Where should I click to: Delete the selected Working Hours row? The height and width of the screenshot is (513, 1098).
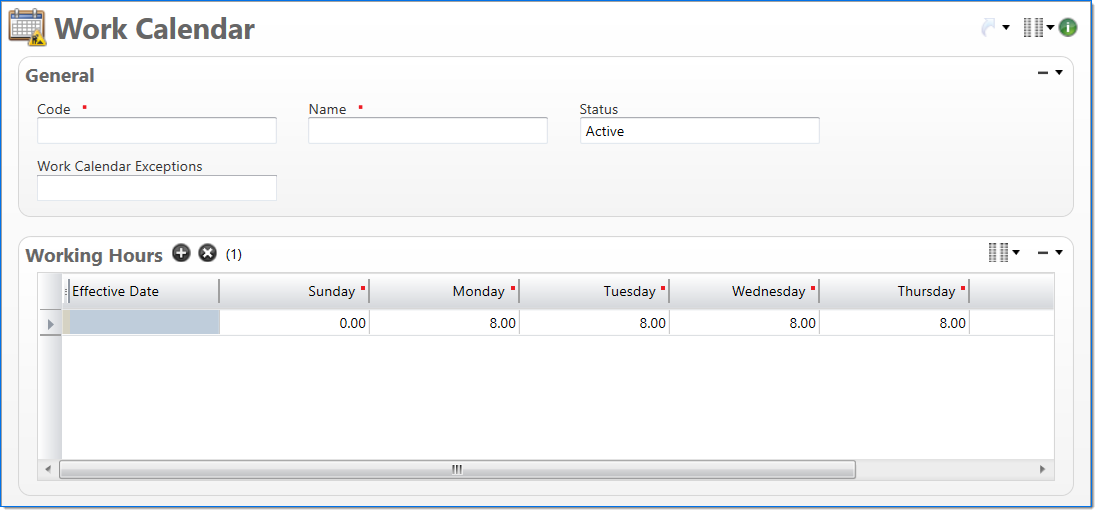pyautogui.click(x=207, y=253)
